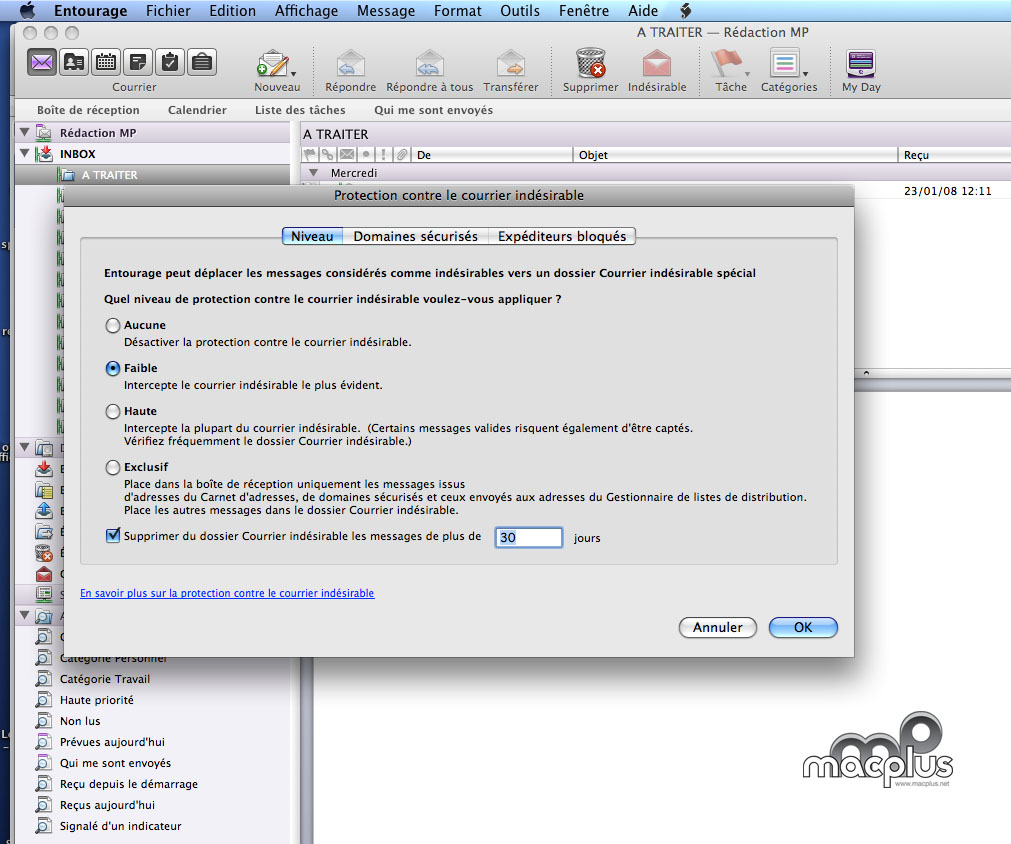The width and height of the screenshot is (1011, 844).
Task: Switch to the Expéditeurs bloqués tab
Action: [x=562, y=237]
